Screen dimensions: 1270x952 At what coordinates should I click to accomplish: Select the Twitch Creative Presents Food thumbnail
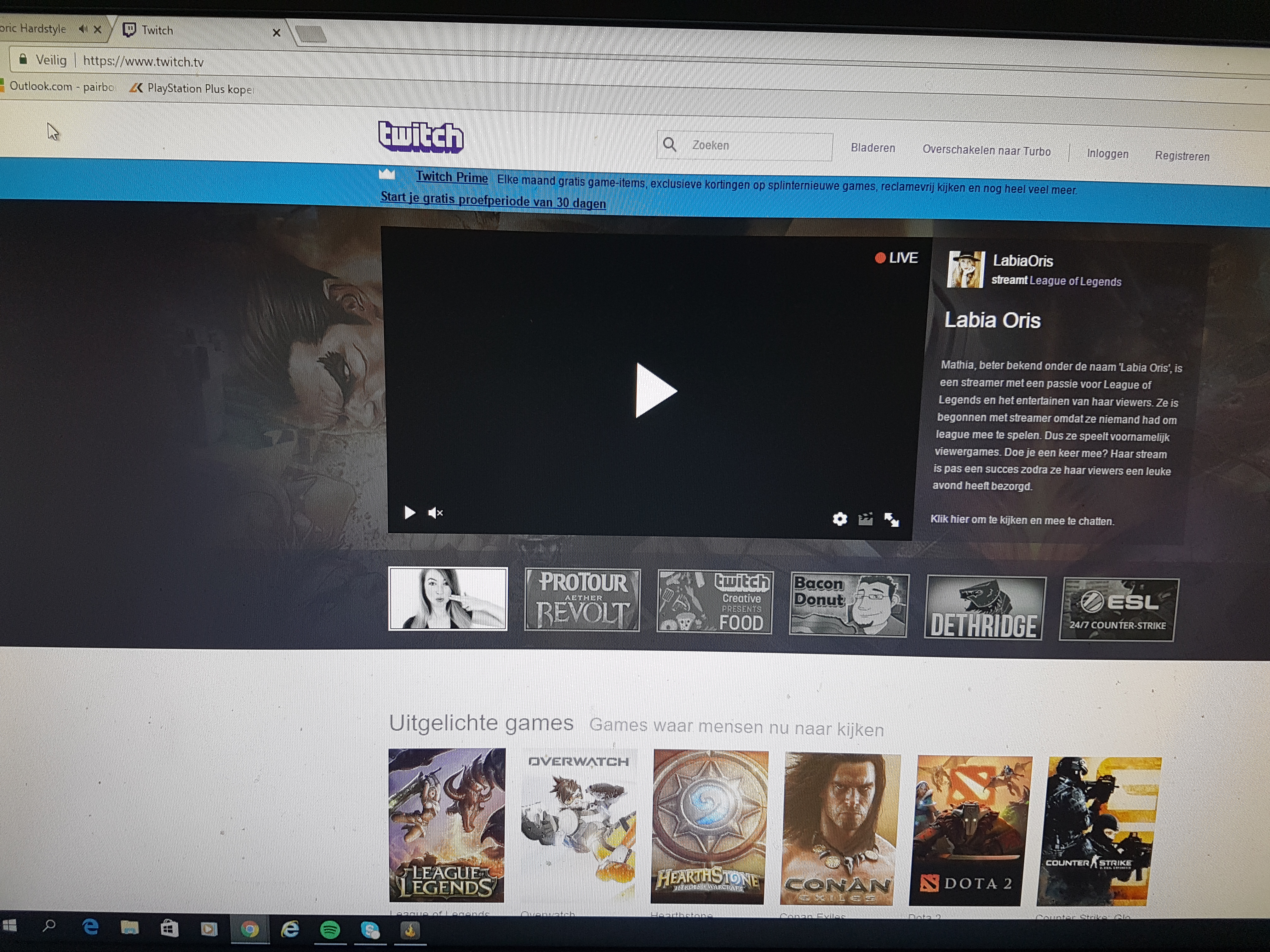click(715, 602)
